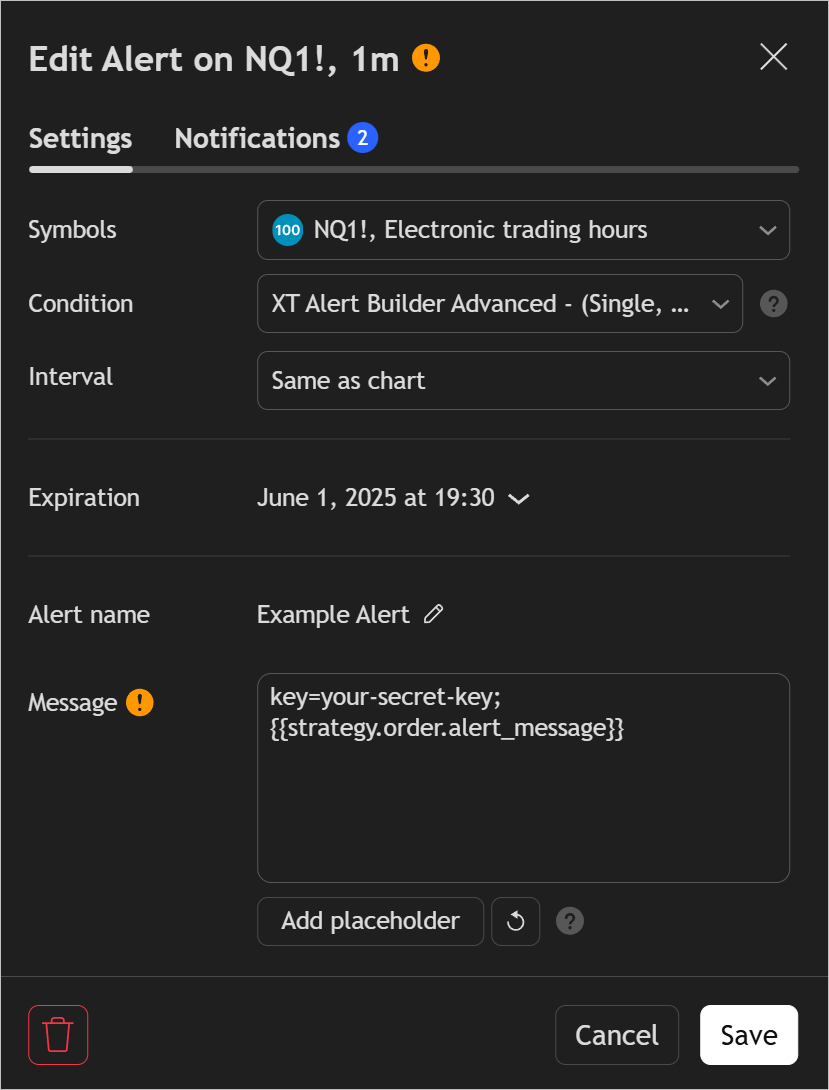Delete the alert with the trash icon

57,1034
